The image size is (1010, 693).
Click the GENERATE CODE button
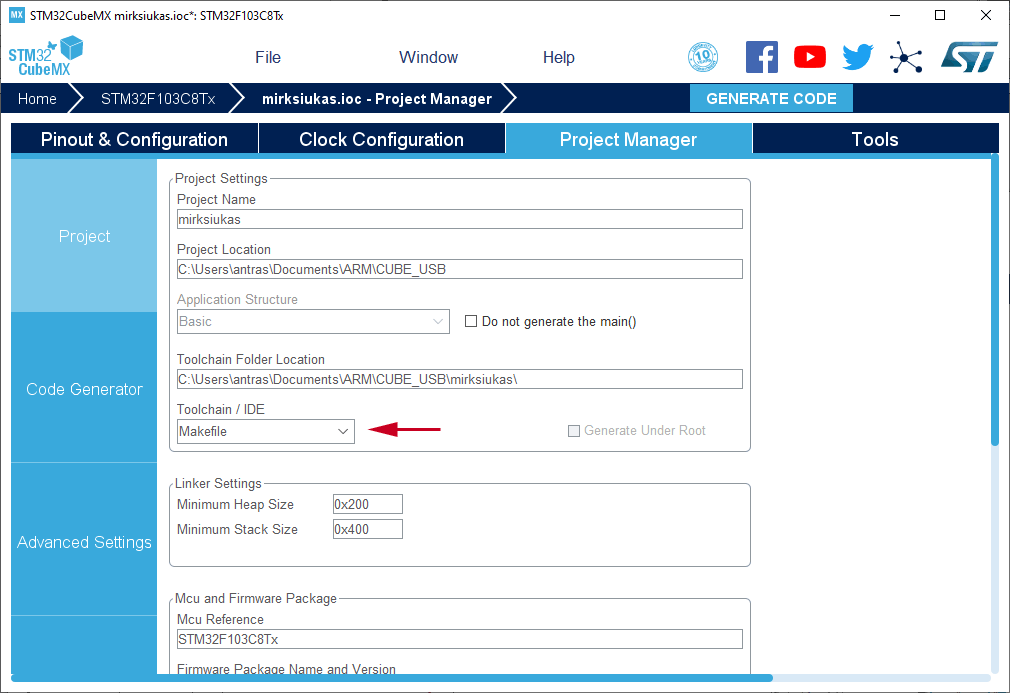pyautogui.click(x=771, y=99)
